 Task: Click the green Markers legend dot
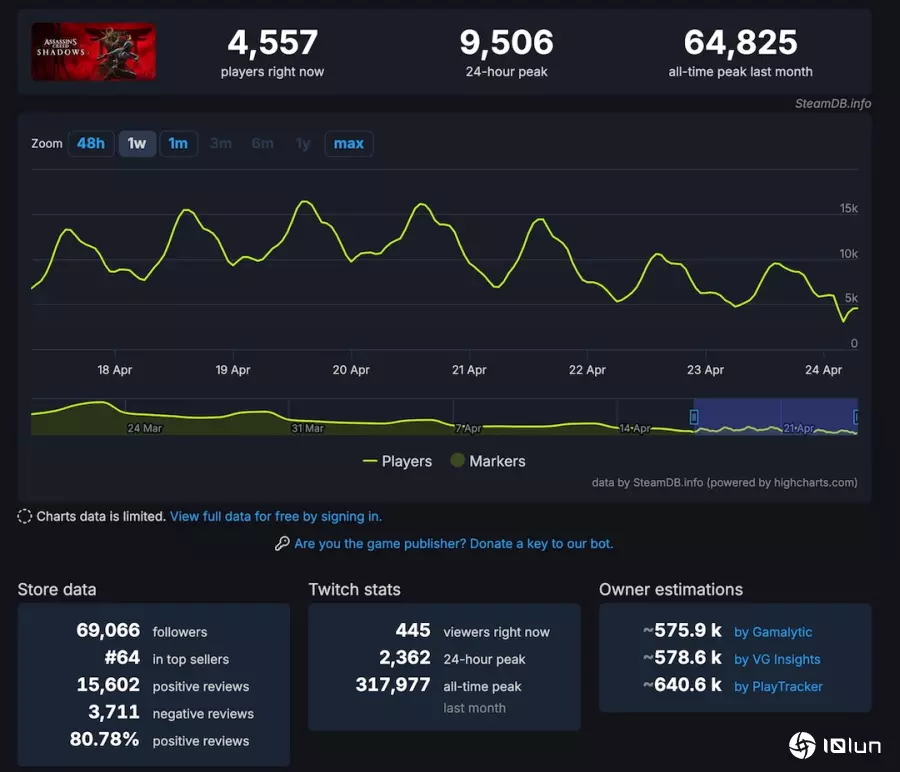[458, 461]
